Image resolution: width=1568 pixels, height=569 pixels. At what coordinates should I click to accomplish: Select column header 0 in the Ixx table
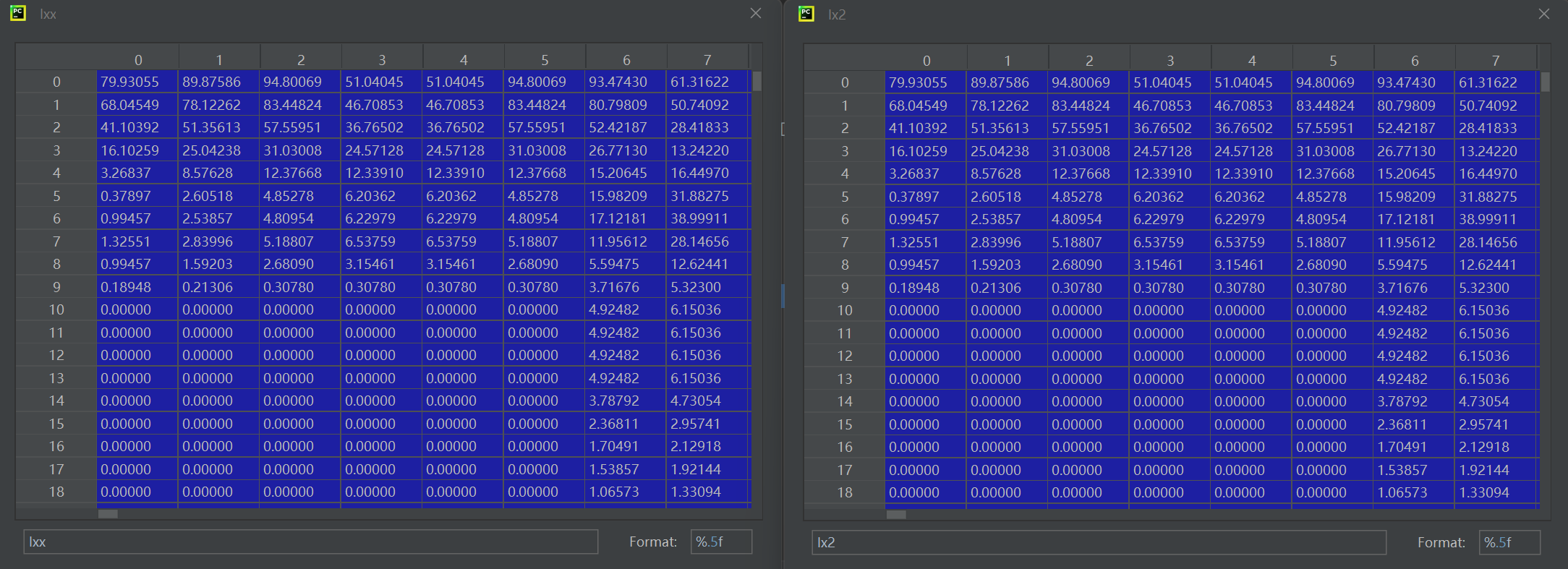click(138, 59)
